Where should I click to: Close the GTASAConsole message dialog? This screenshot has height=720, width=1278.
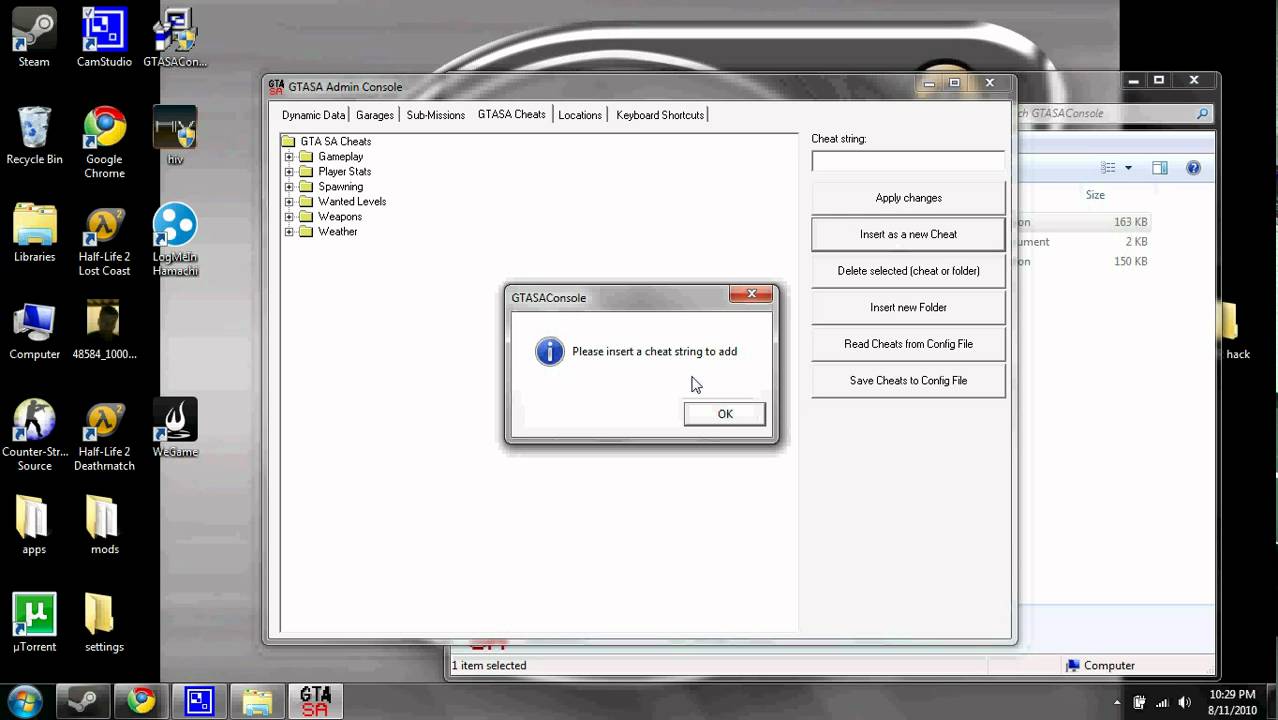pos(750,294)
